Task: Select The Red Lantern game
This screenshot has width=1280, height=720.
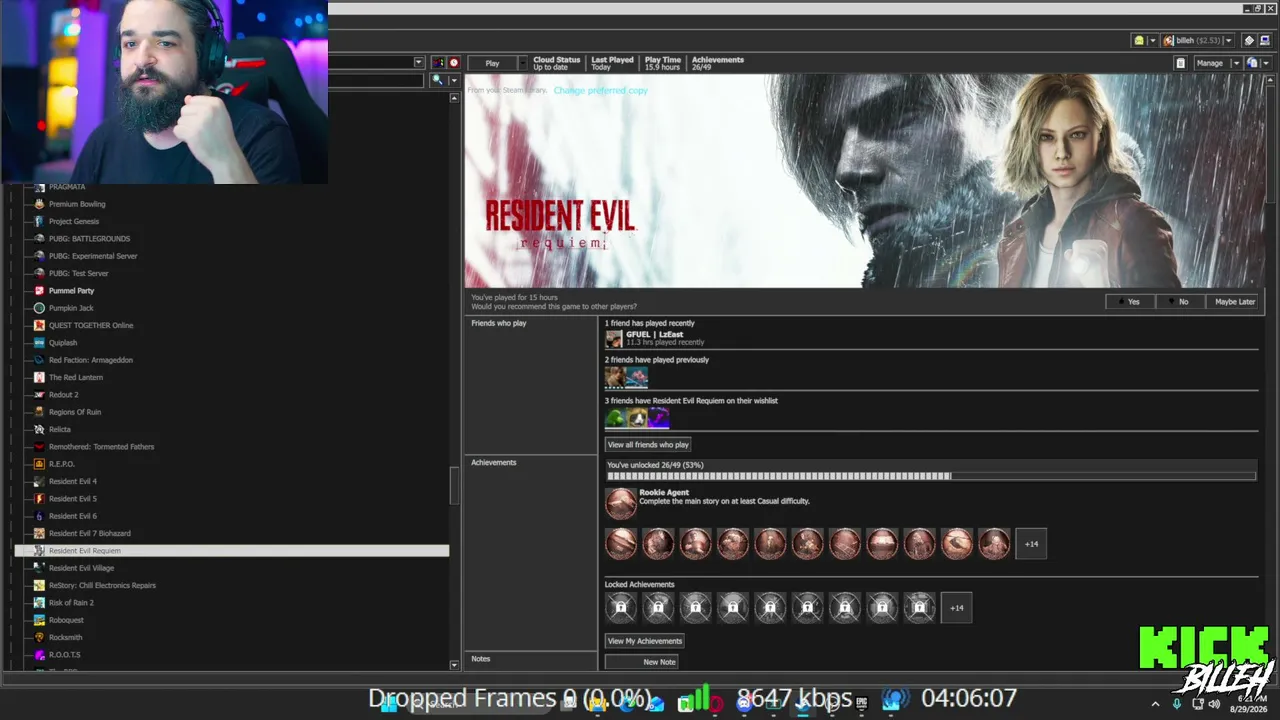Action: click(76, 377)
